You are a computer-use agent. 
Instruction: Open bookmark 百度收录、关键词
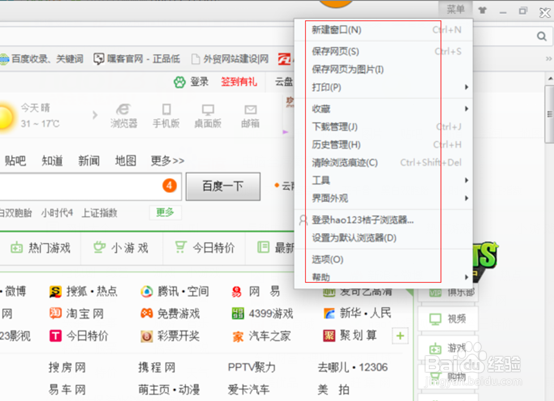click(42, 59)
